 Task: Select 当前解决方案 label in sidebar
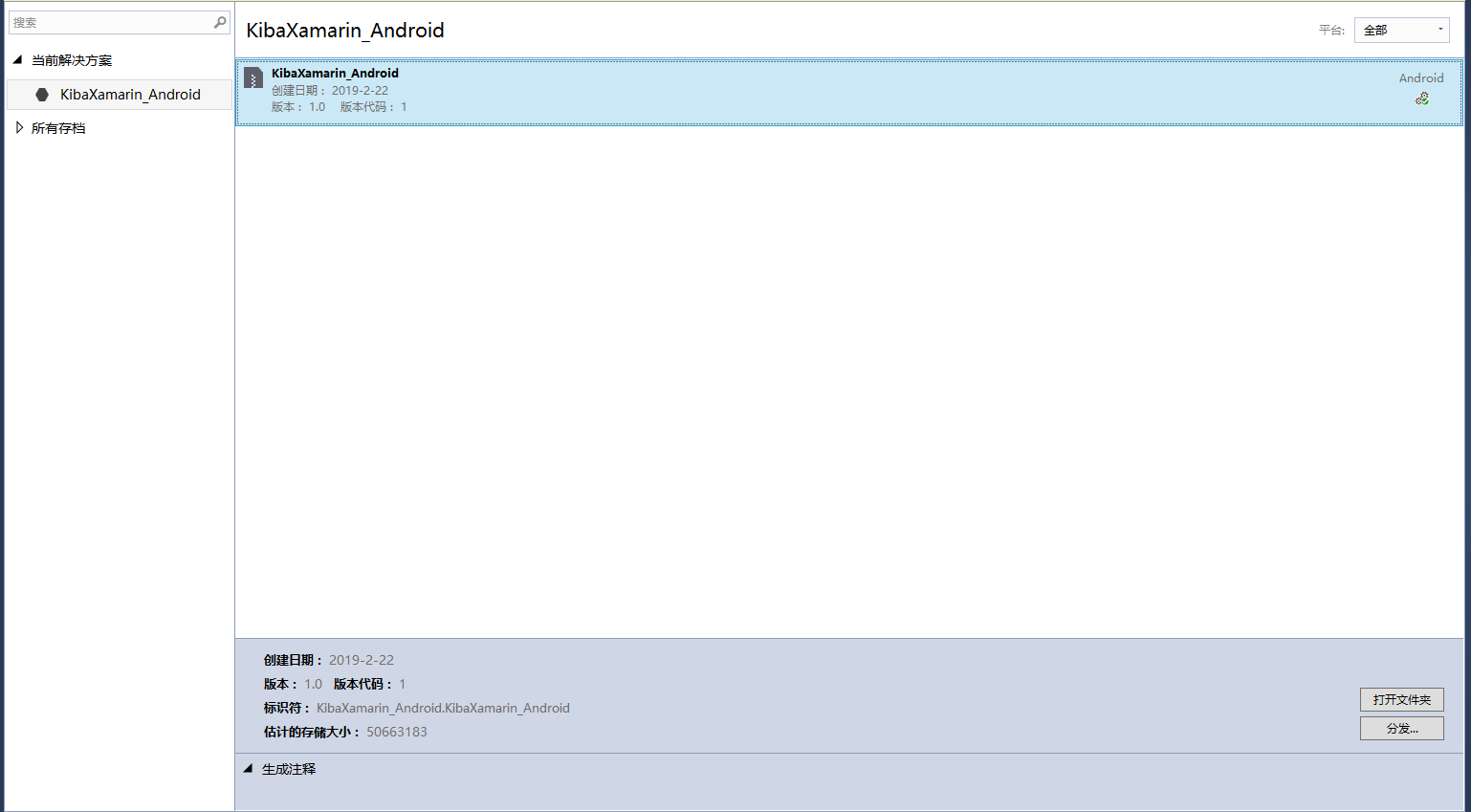pos(72,60)
